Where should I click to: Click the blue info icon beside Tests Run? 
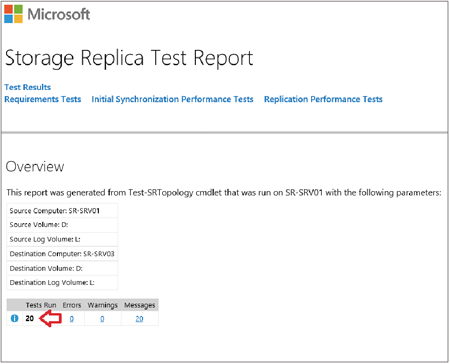pyautogui.click(x=15, y=318)
